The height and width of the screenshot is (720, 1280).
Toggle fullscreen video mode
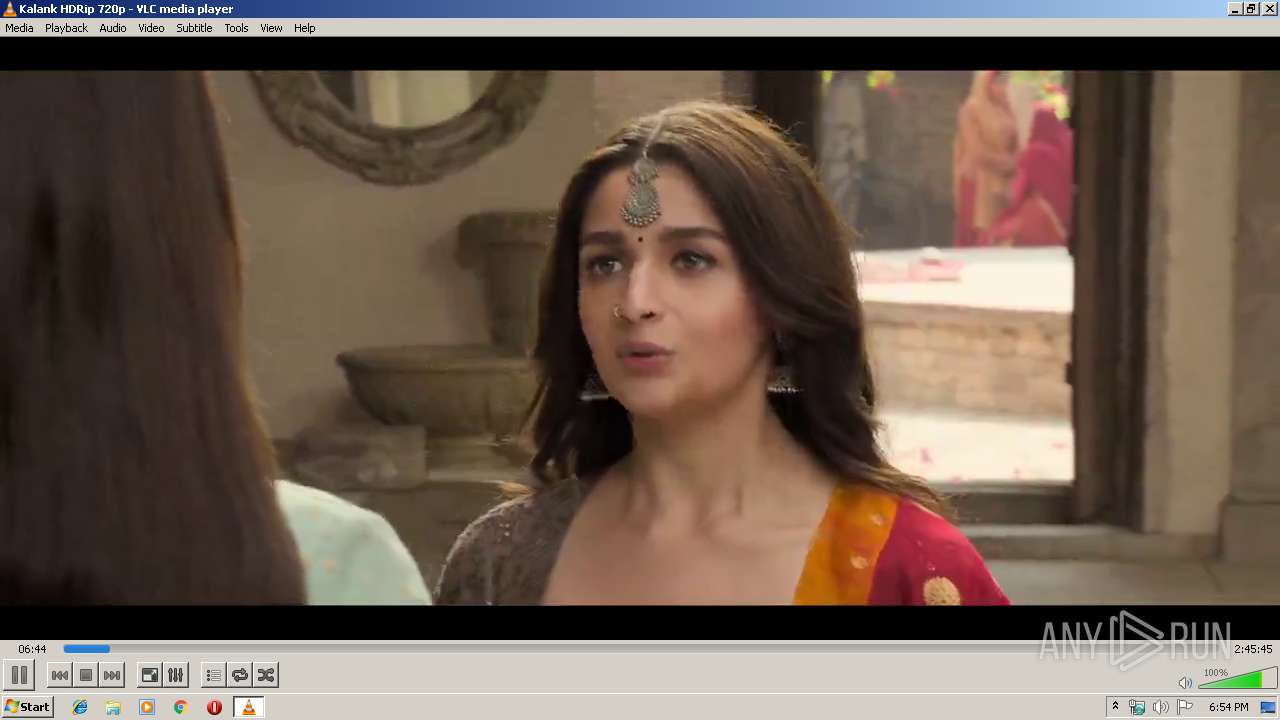(149, 675)
